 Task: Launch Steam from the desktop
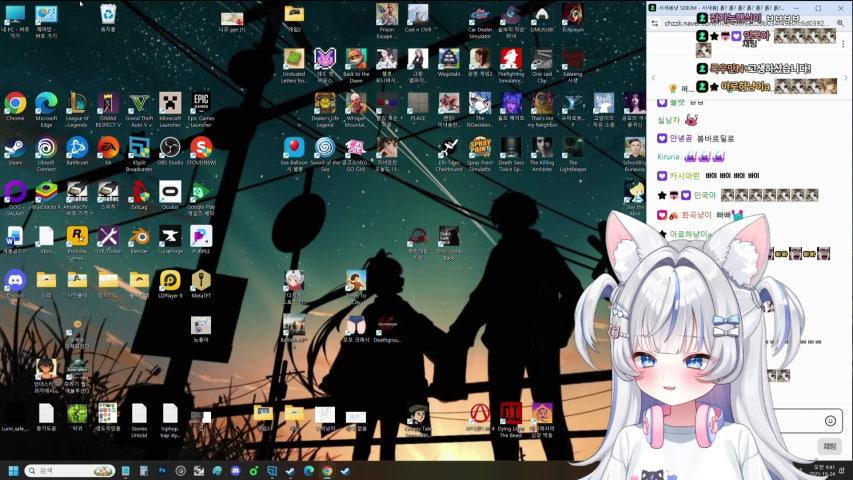coord(15,148)
